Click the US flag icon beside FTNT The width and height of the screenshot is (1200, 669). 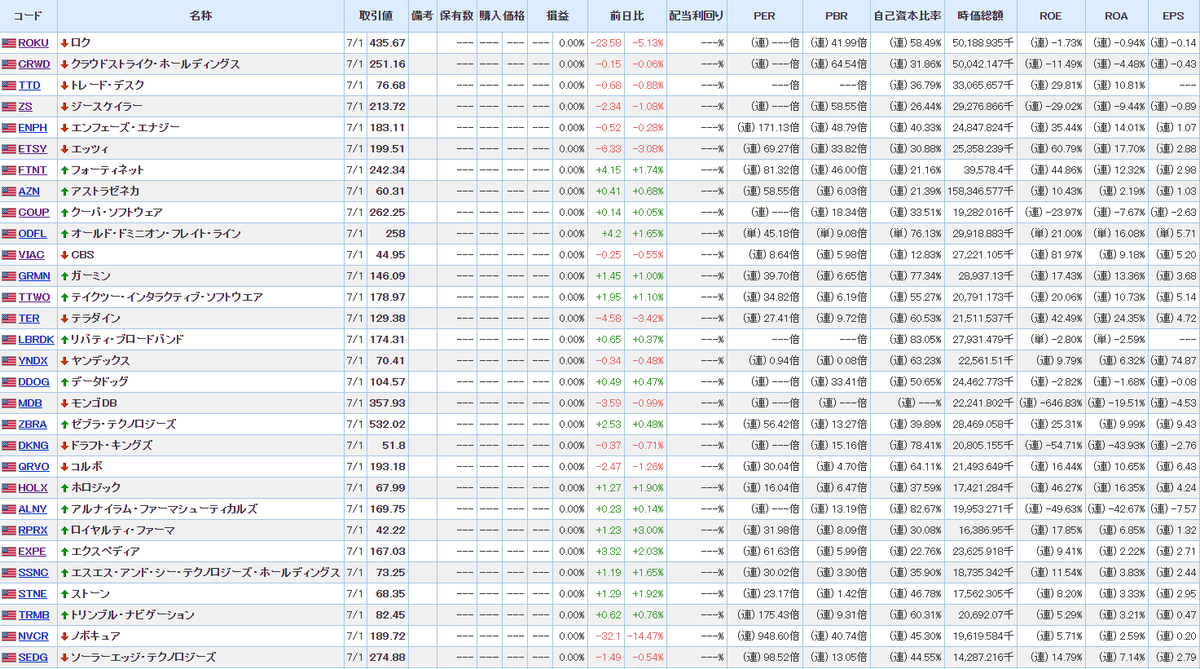[x=9, y=170]
